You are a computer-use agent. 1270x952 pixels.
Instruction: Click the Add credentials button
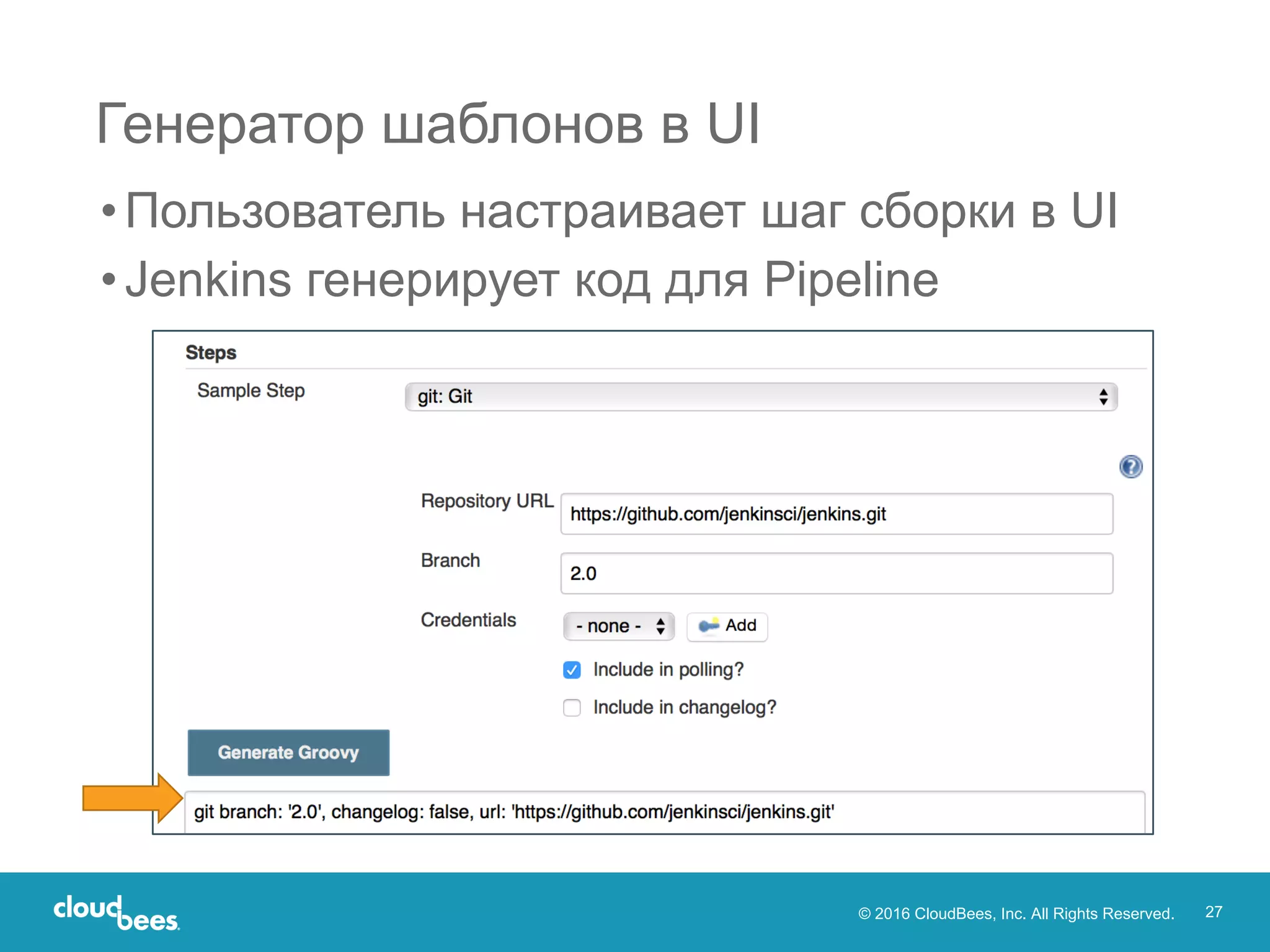click(x=727, y=626)
